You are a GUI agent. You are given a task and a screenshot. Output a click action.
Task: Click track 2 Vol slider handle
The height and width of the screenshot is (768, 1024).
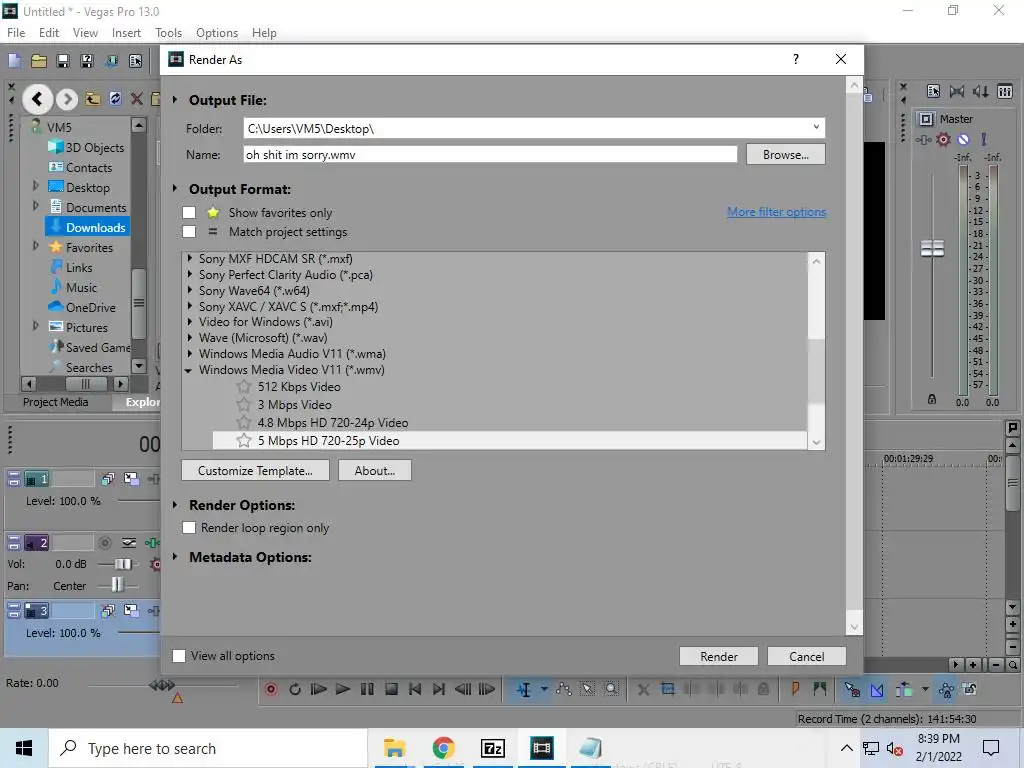coord(123,564)
